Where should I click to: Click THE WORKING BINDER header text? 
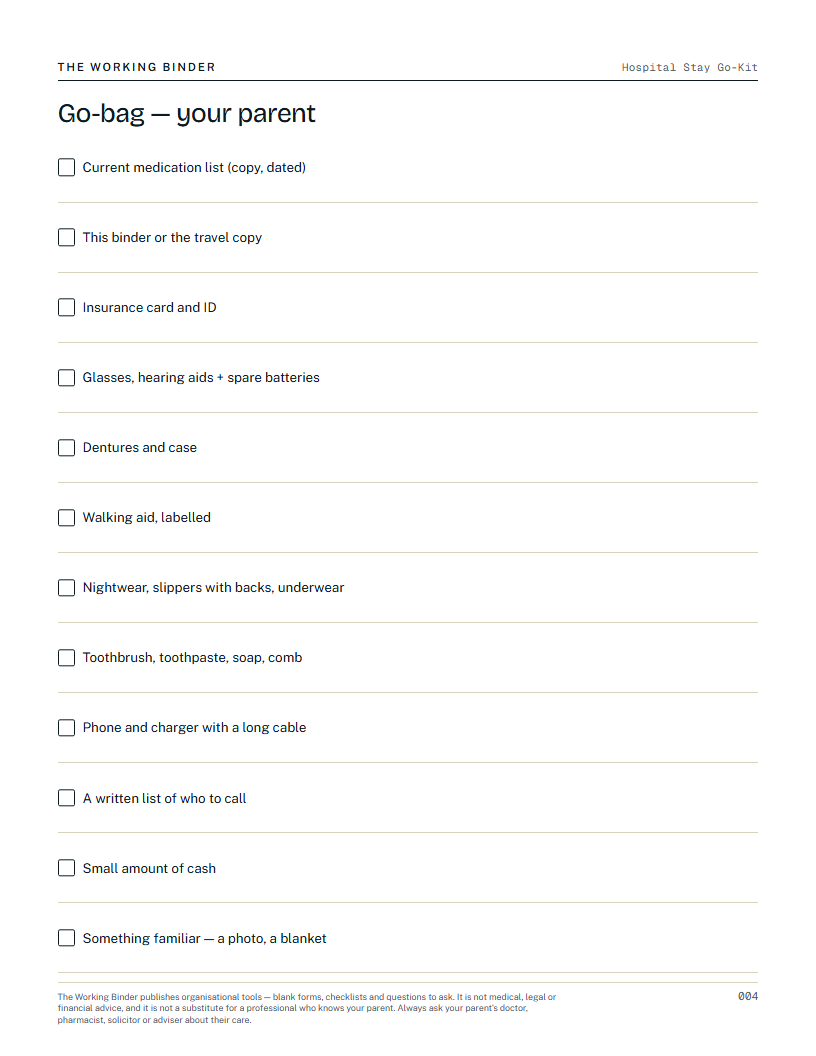pos(137,67)
